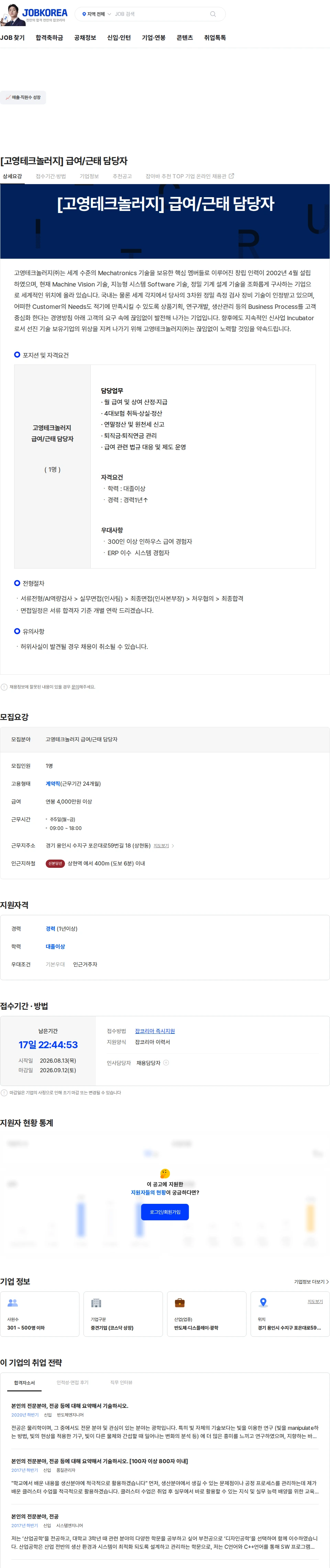Select the 합격자소서 tab
This screenshot has height=1568, width=330.
(x=24, y=1383)
